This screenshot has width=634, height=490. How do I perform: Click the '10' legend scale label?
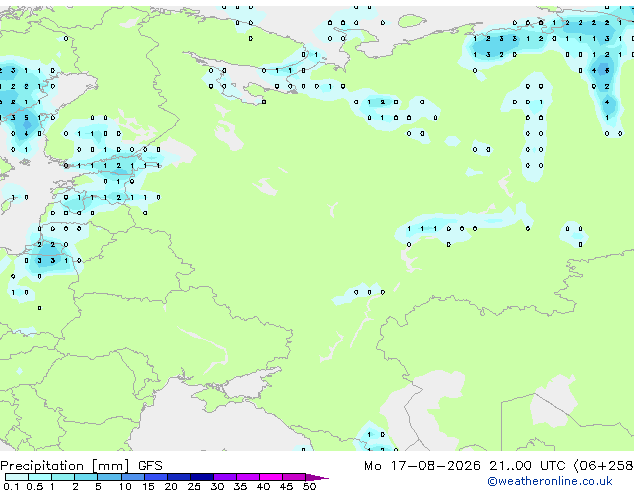[125, 486]
